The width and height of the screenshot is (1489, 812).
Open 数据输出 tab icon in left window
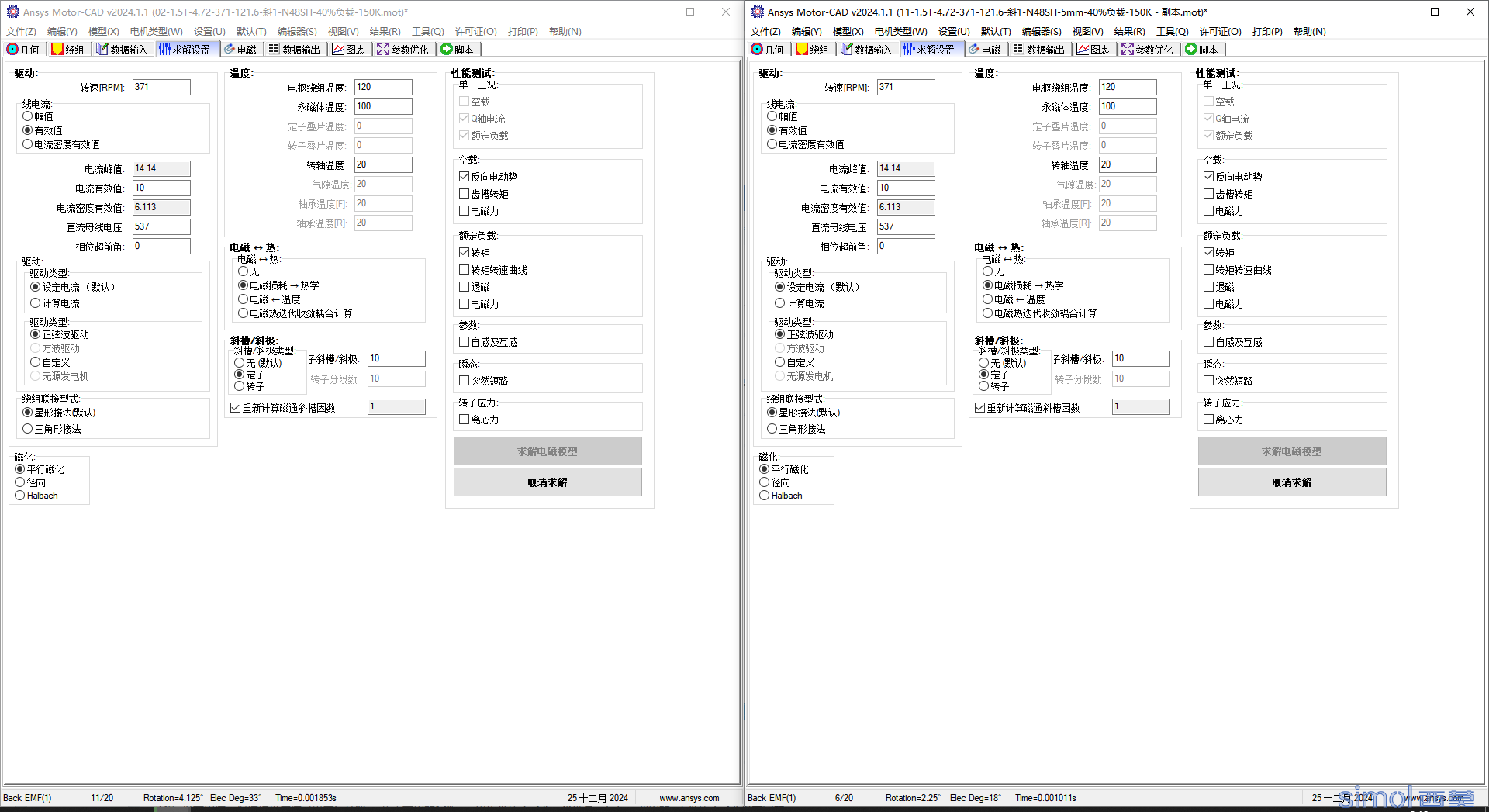coord(274,49)
